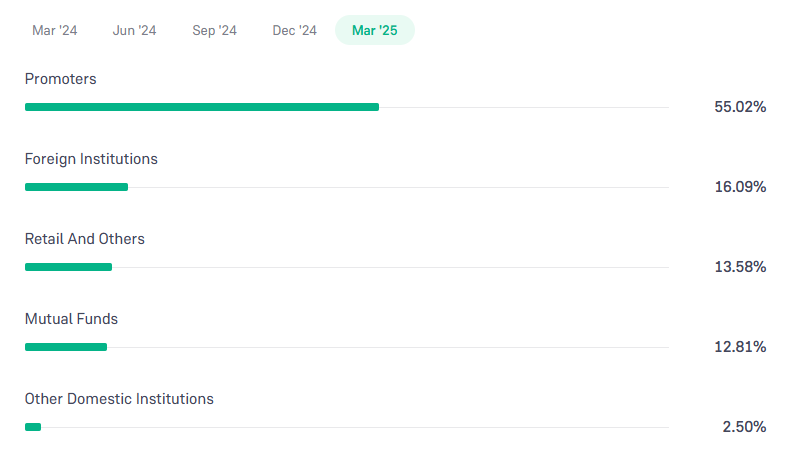Click the 2.50% percentage value
The height and width of the screenshot is (468, 797).
[744, 427]
